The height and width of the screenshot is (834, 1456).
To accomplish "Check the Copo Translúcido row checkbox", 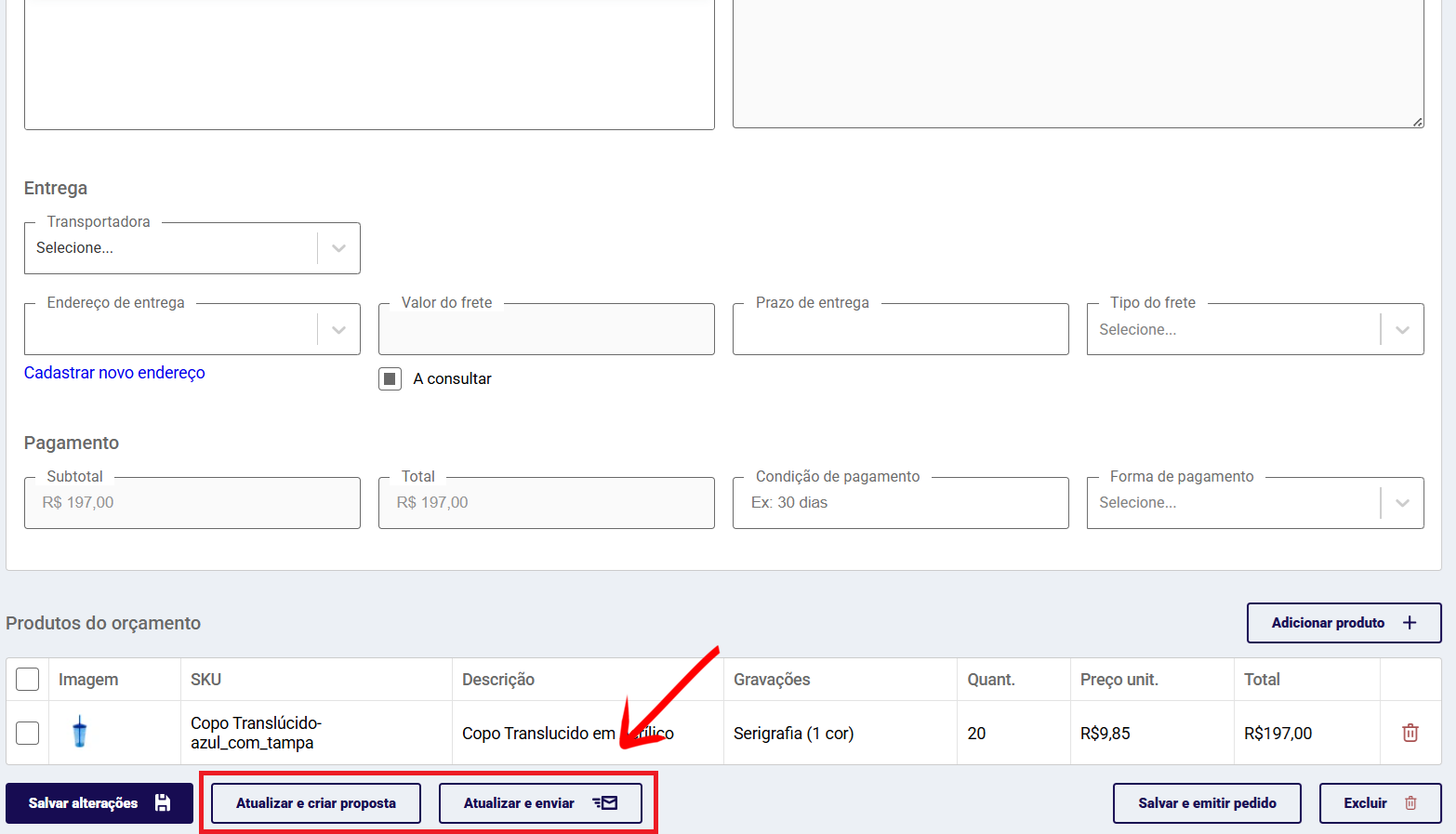I will [28, 733].
